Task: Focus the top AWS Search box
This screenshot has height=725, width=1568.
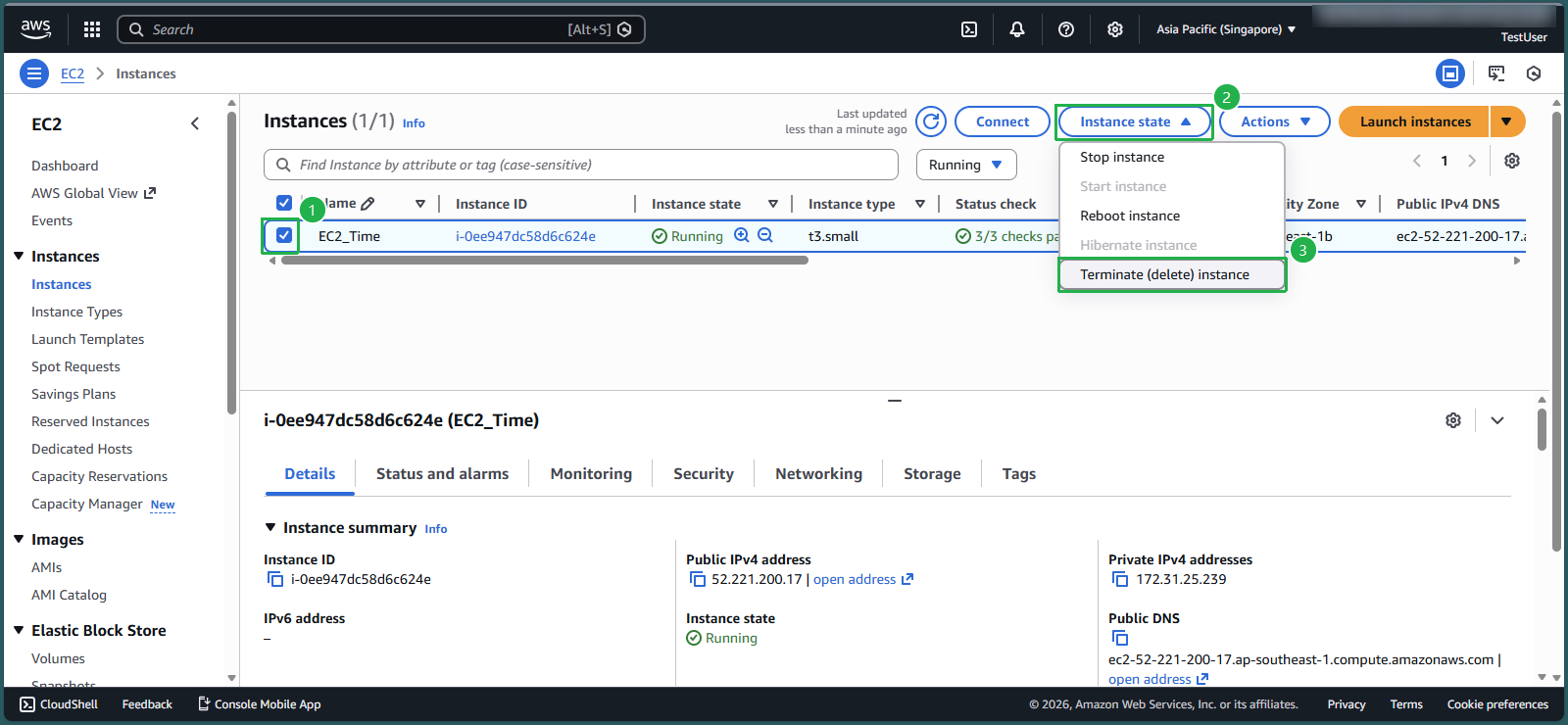Action: pyautogui.click(x=381, y=29)
